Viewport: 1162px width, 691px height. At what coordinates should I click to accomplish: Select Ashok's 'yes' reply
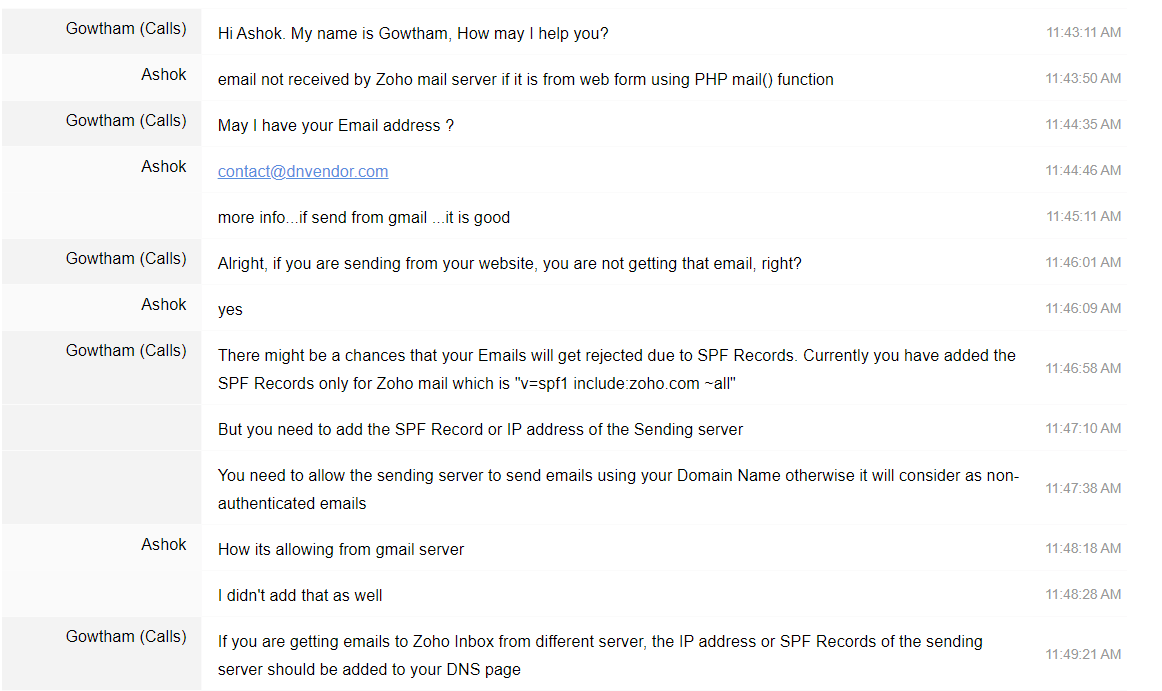pos(230,309)
